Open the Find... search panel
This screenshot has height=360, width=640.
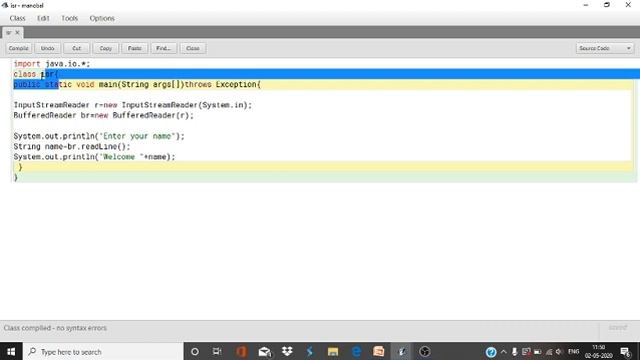click(x=163, y=48)
